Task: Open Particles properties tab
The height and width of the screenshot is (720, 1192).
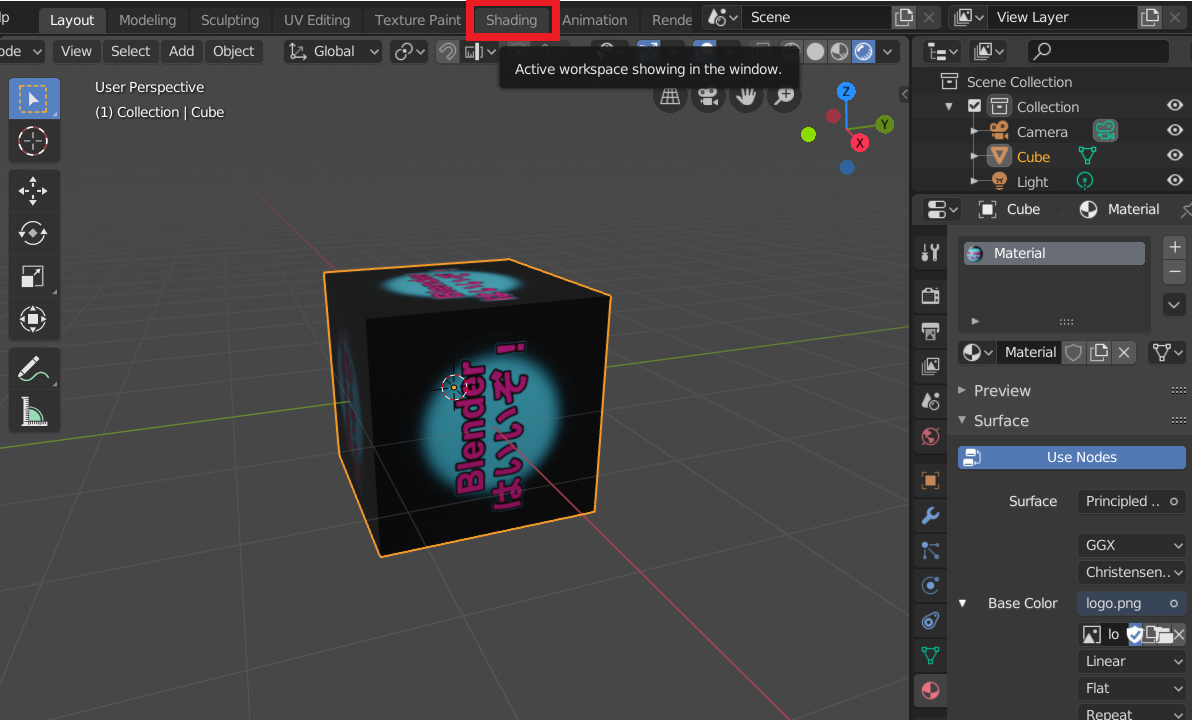Action: click(930, 550)
